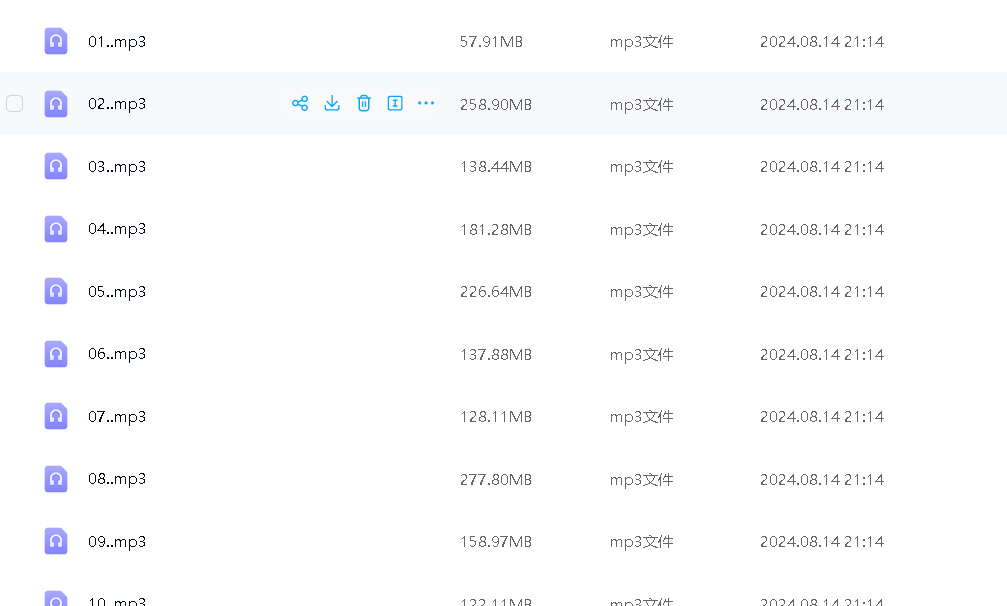This screenshot has width=1007, height=606.
Task: Click the 07..mp3 file name
Action: tap(117, 416)
